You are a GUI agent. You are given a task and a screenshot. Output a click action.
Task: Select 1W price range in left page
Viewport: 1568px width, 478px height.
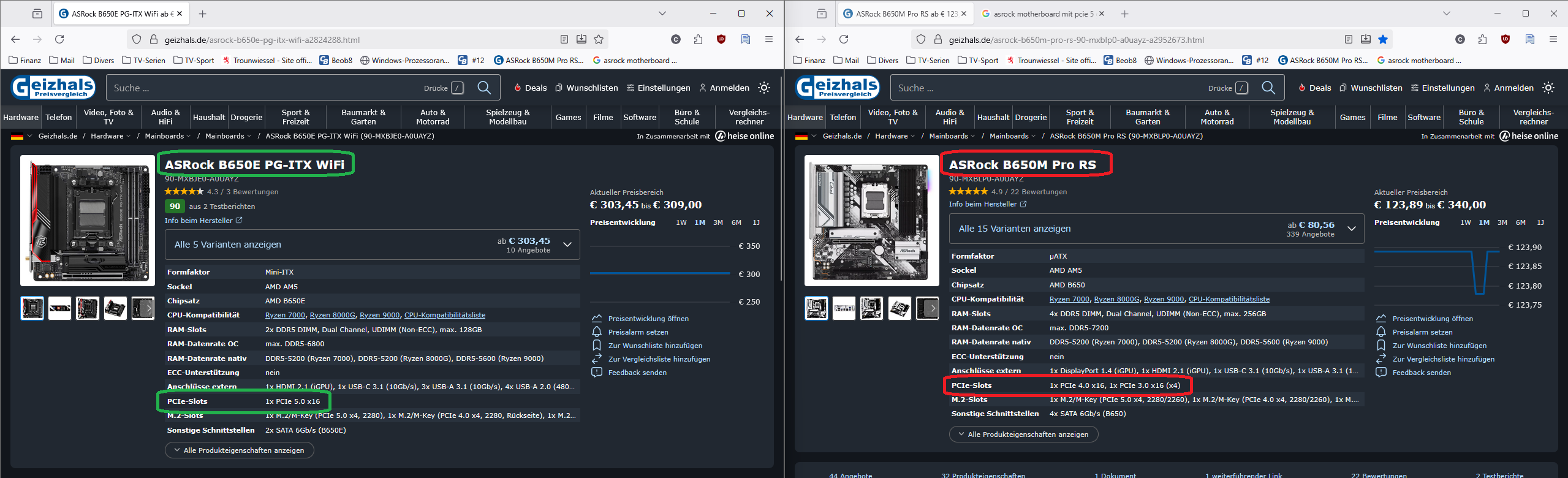tap(681, 222)
